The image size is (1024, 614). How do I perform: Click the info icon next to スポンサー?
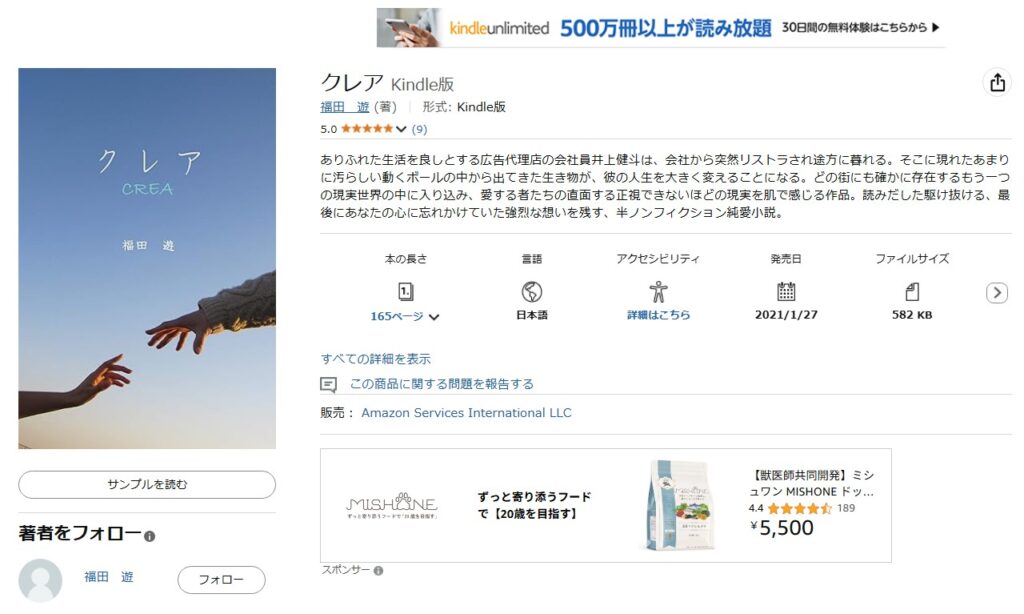(x=378, y=570)
